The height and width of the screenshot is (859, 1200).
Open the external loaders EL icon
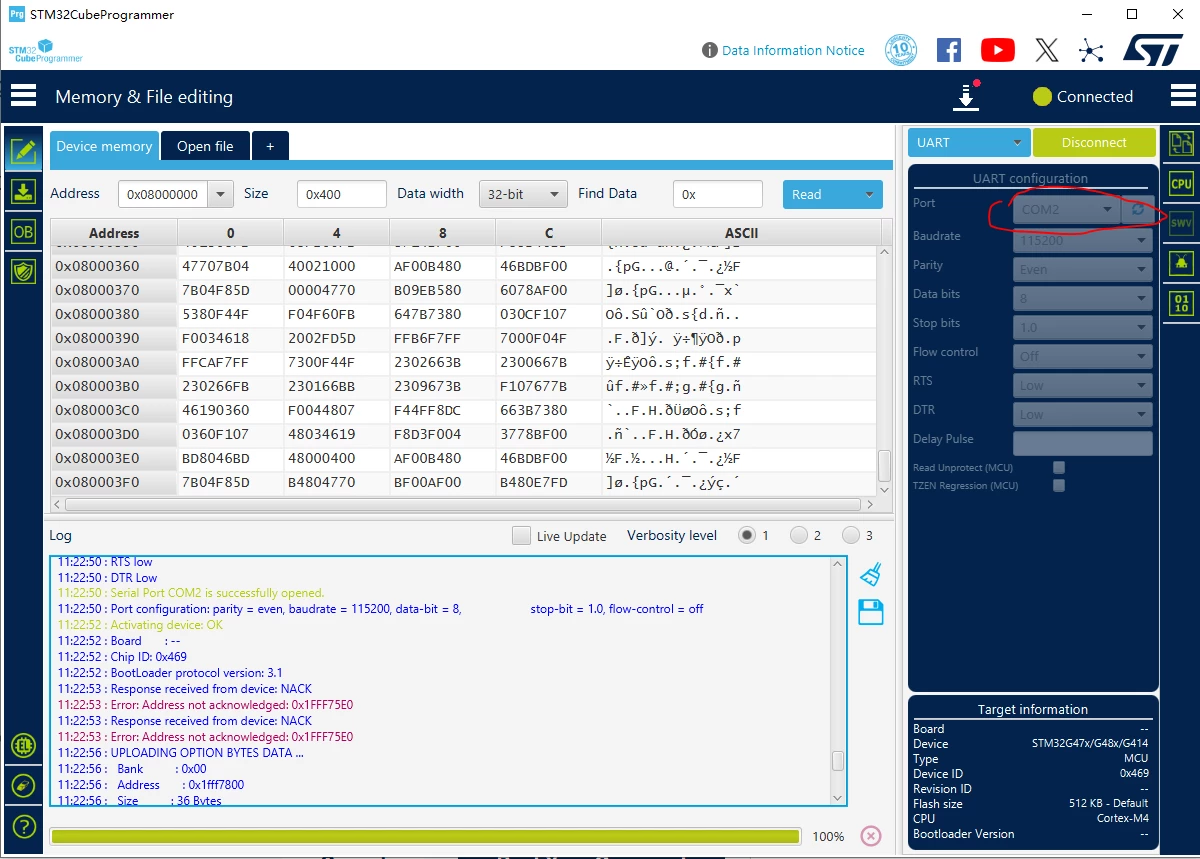coord(23,745)
